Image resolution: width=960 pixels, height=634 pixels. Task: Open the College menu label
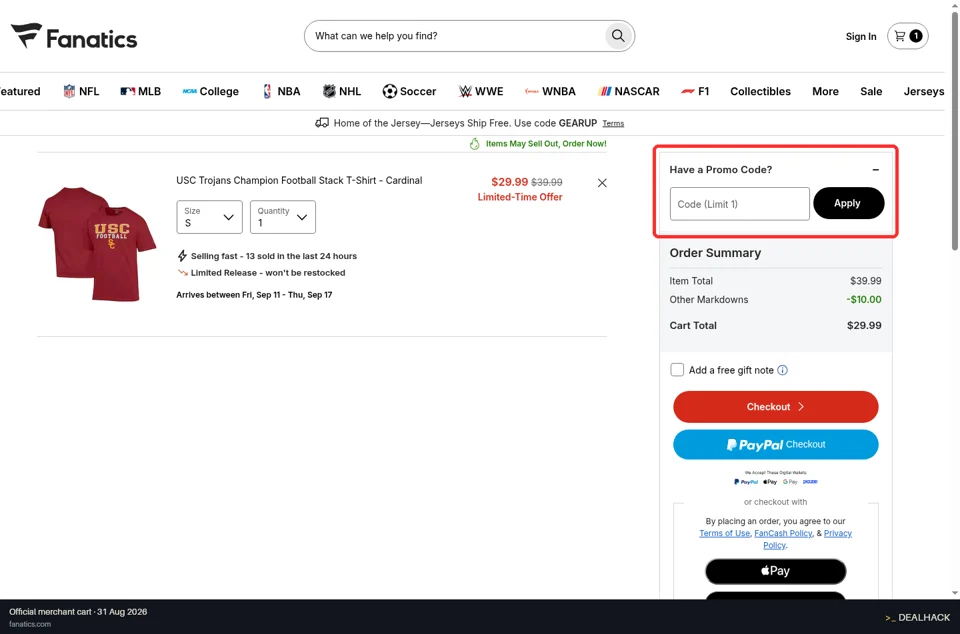[219, 91]
